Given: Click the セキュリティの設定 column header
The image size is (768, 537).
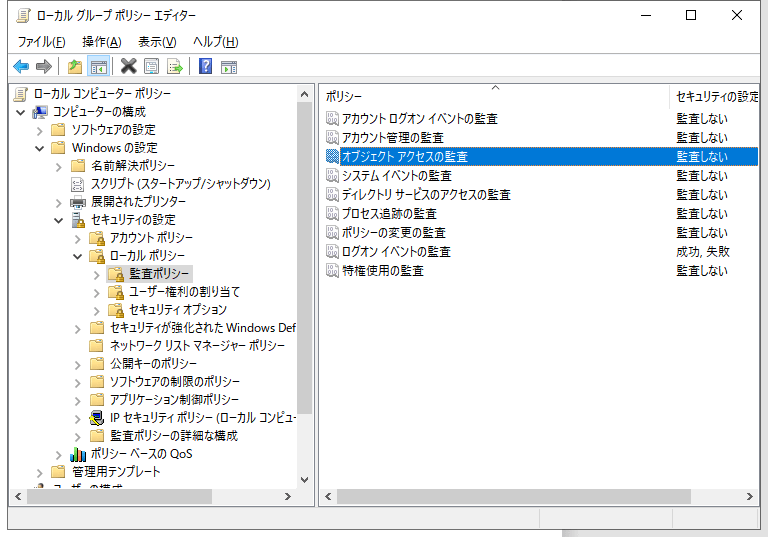Looking at the screenshot, I should [x=716, y=97].
